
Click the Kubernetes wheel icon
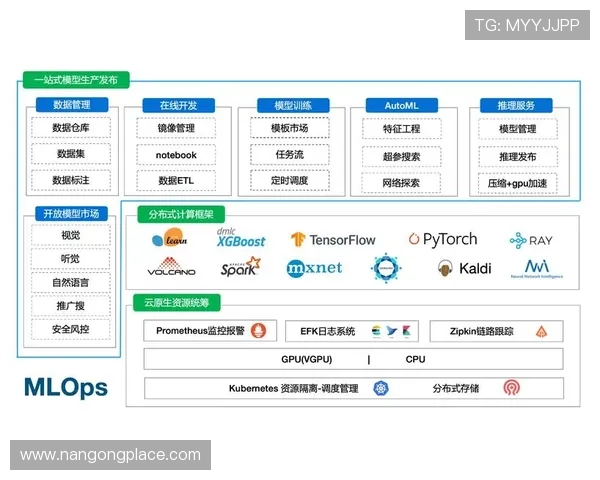click(x=381, y=389)
